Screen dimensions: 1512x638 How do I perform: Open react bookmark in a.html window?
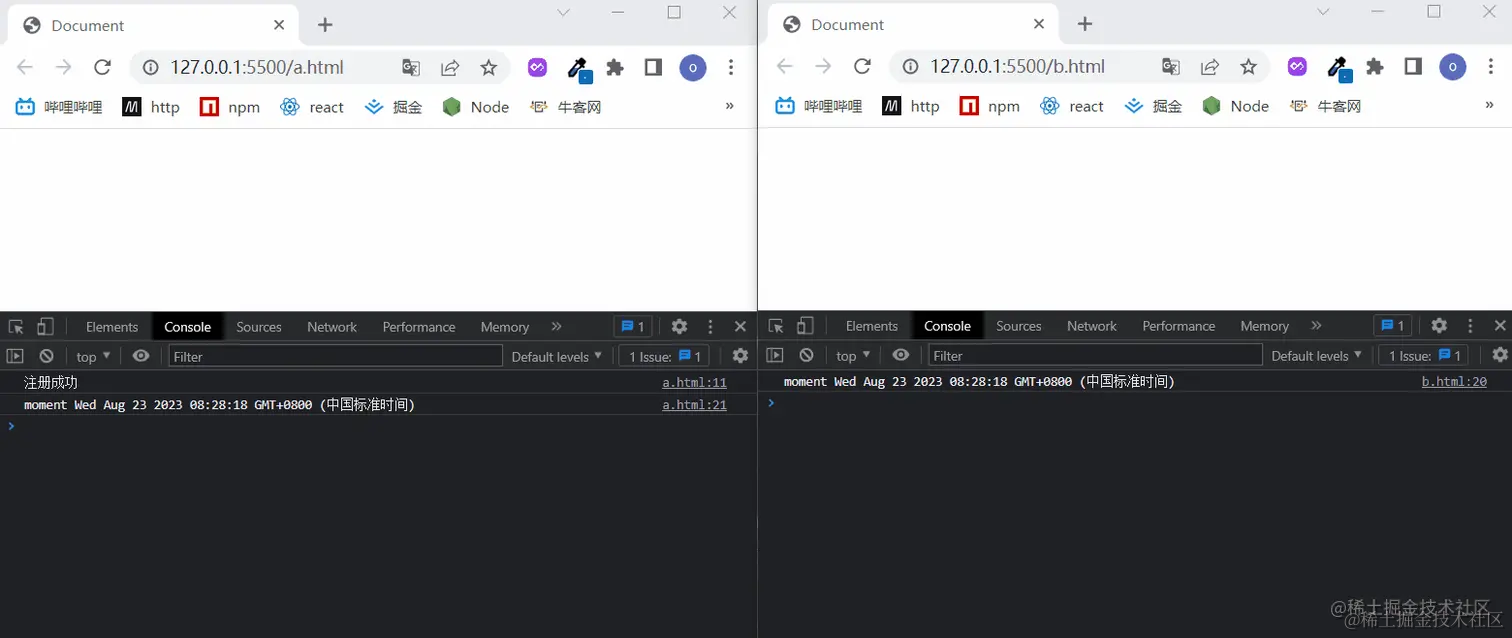tap(312, 107)
